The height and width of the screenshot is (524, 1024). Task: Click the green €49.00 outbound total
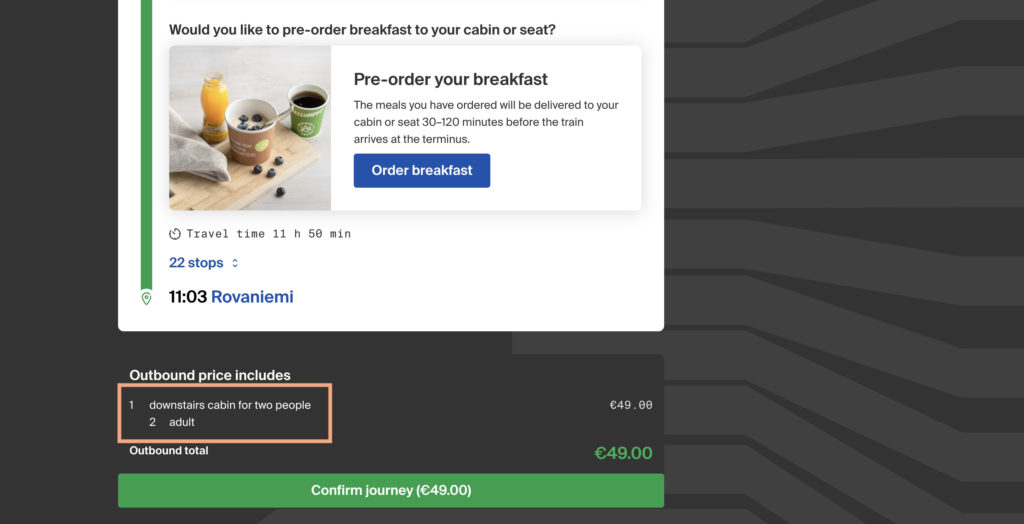(x=623, y=453)
